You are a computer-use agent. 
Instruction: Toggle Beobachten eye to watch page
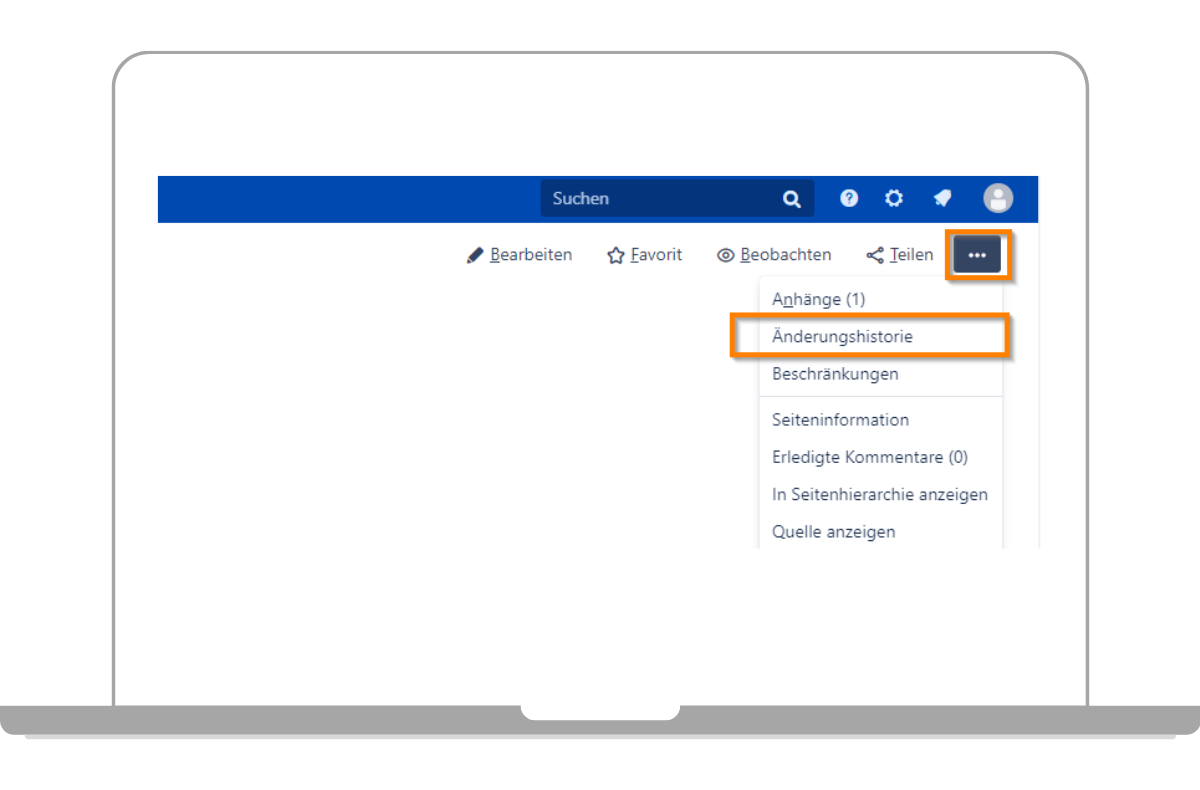coord(726,255)
